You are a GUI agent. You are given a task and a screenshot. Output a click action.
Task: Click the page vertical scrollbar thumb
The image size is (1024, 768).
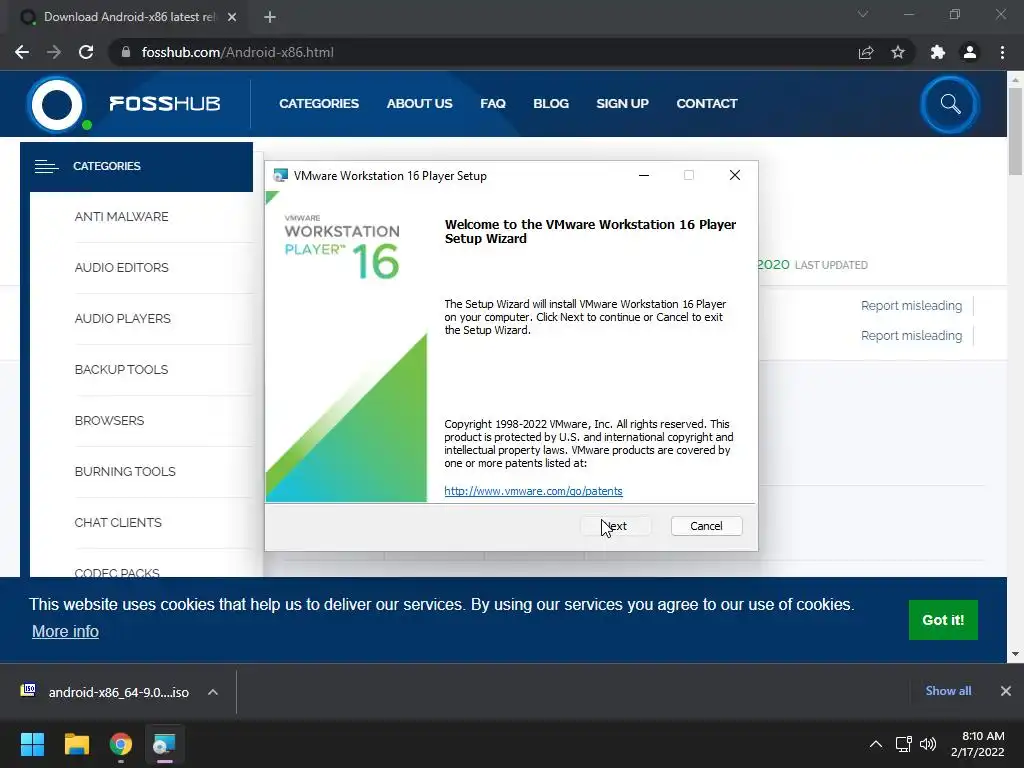(1015, 131)
